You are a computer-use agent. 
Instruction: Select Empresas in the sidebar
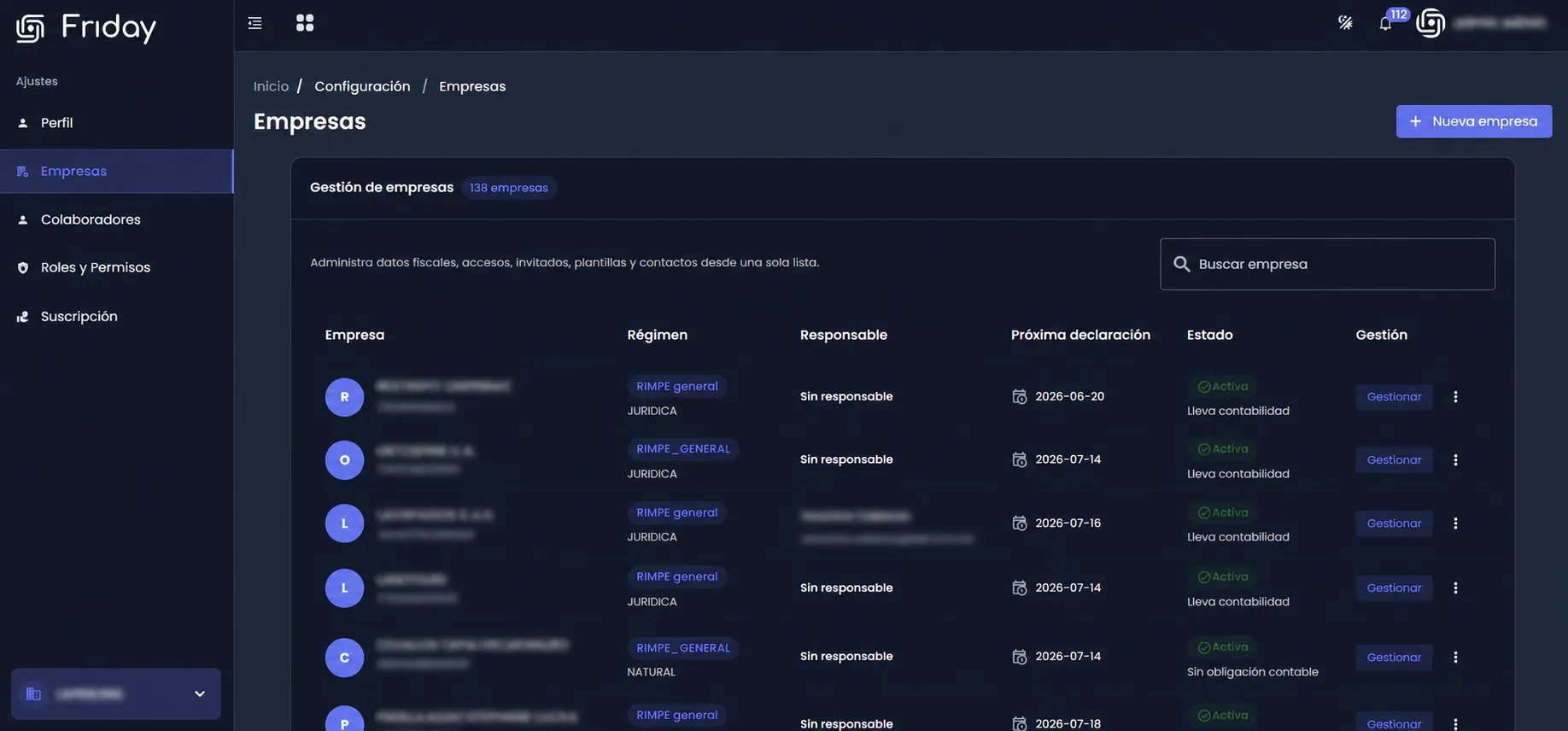(x=117, y=172)
